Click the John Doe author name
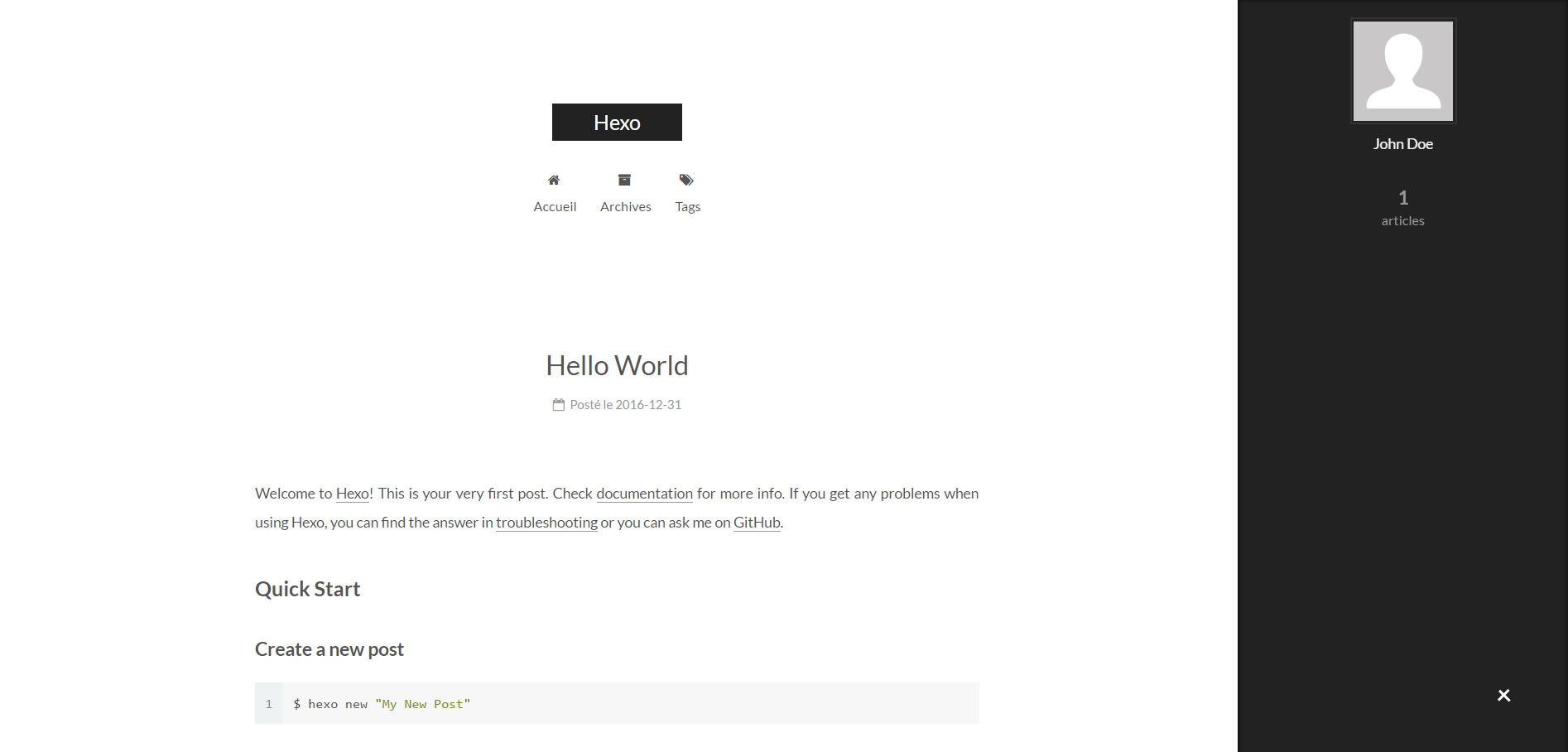The width and height of the screenshot is (1568, 752). pos(1403,144)
